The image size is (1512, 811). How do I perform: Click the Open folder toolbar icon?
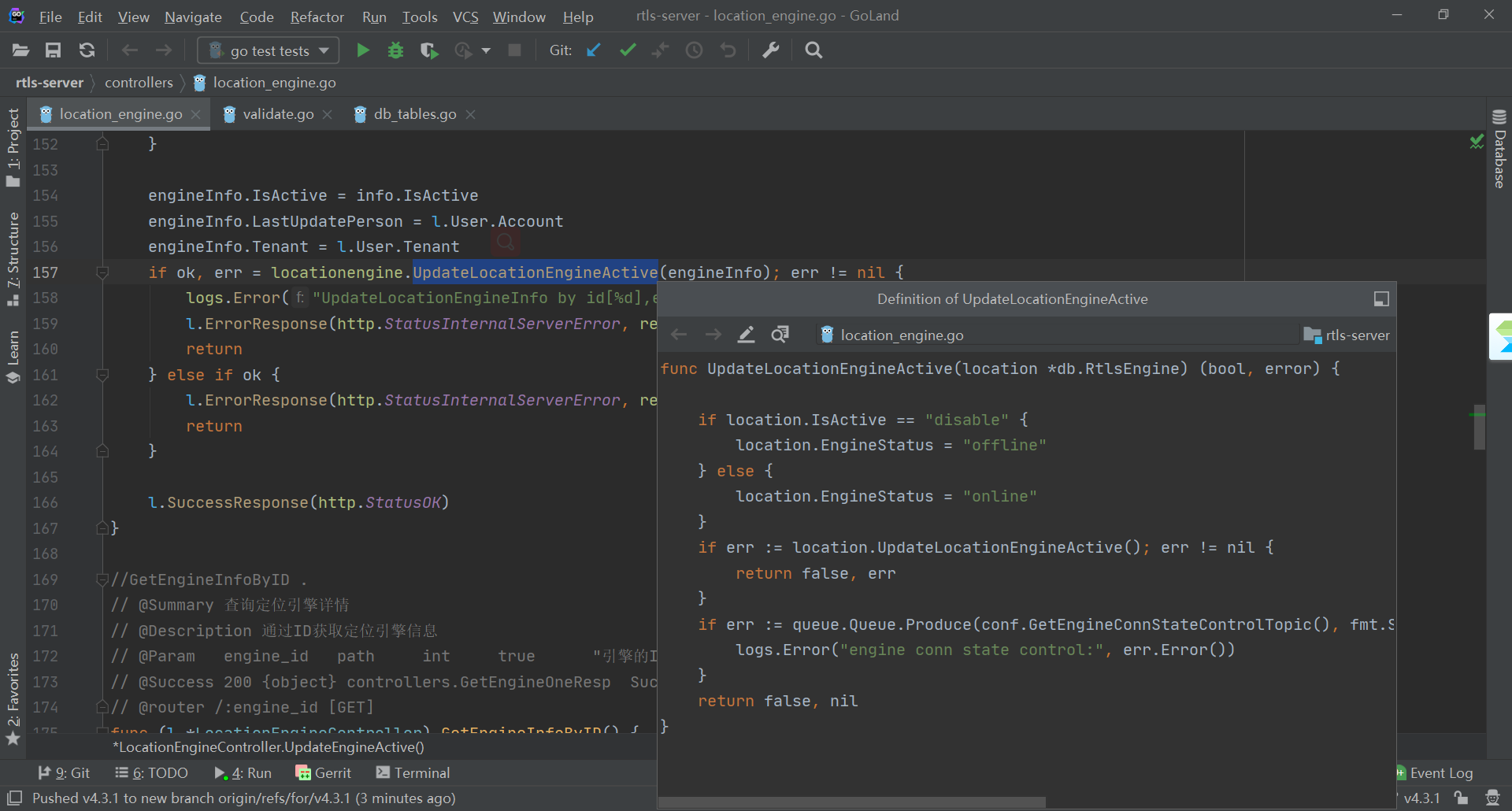(x=20, y=50)
